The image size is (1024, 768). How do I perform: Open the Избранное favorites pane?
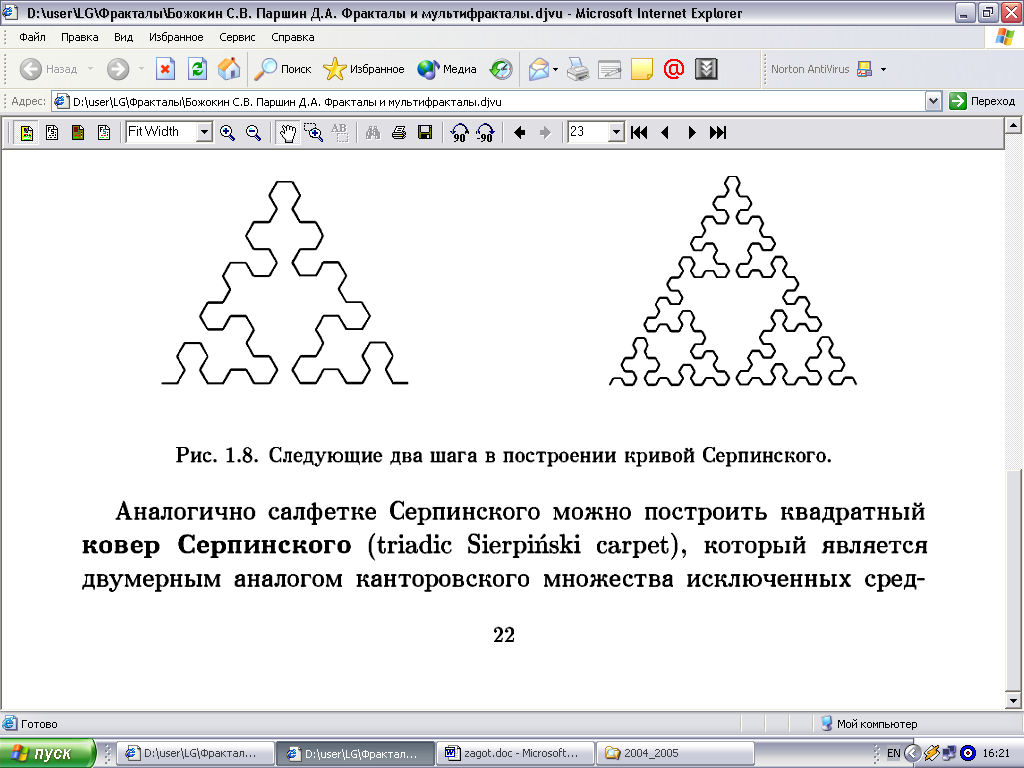364,69
